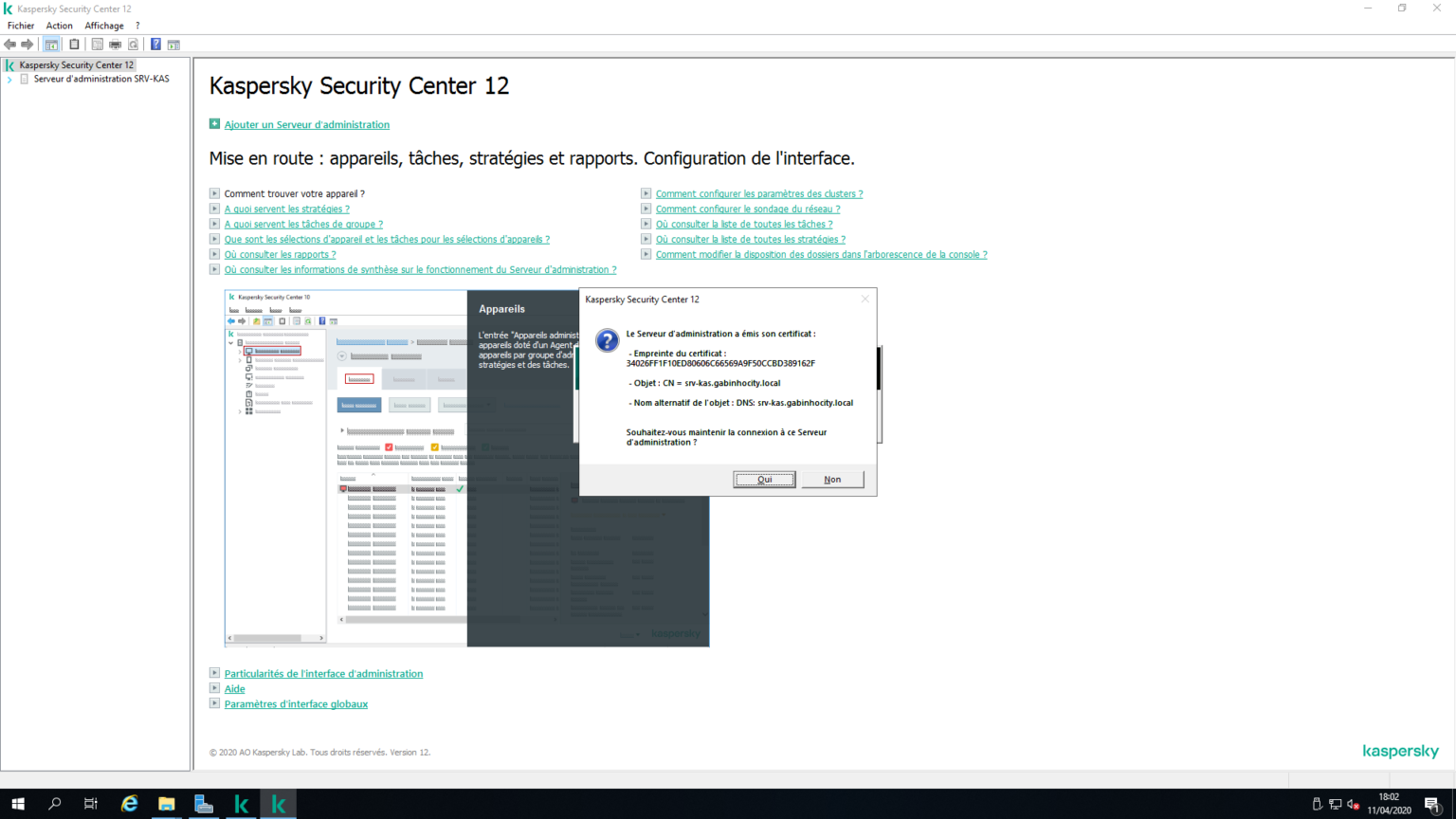Click 'Paramètres d'interface globaux'
The width and height of the screenshot is (1456, 819).
point(295,703)
